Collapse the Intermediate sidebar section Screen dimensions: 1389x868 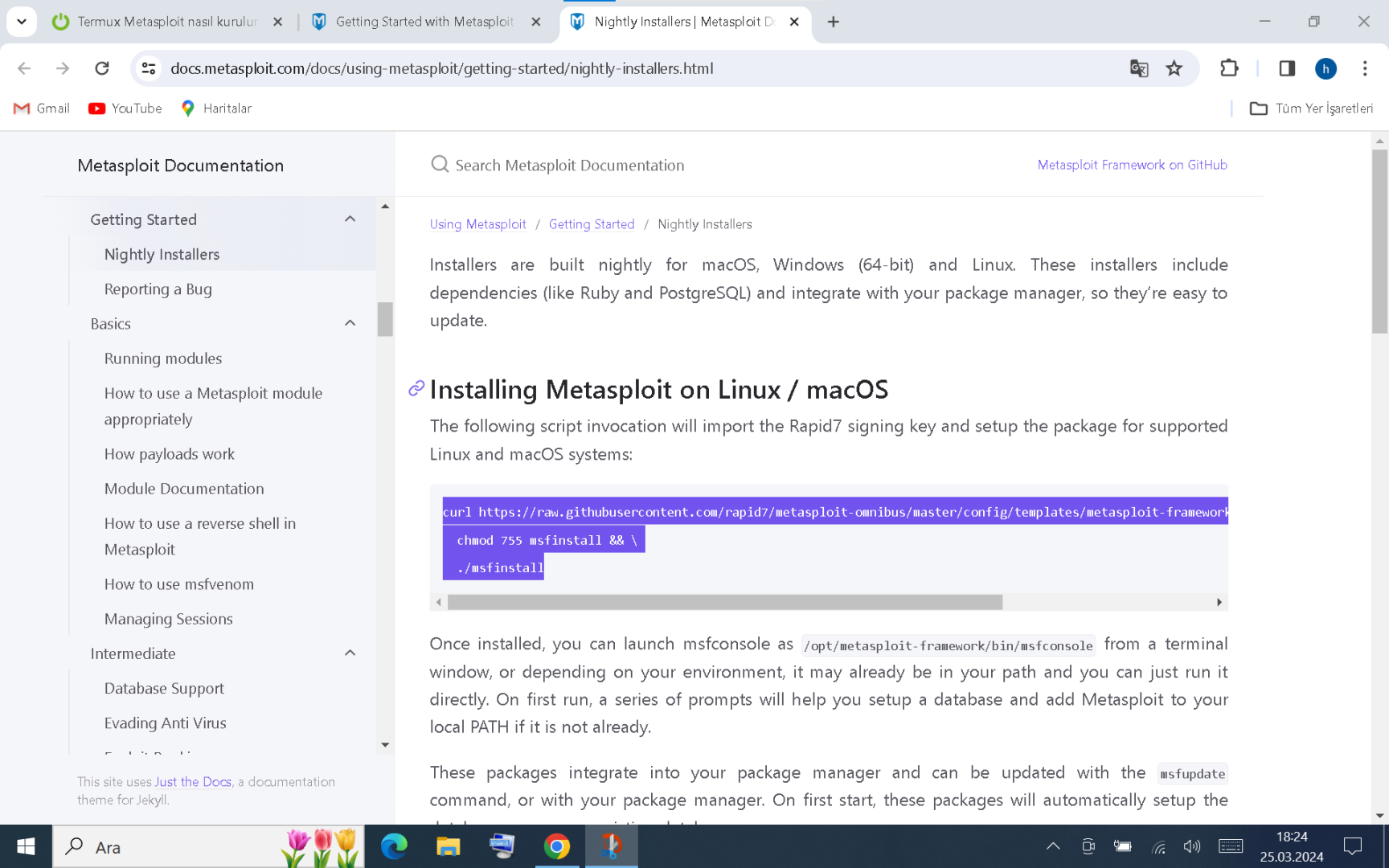click(x=350, y=653)
